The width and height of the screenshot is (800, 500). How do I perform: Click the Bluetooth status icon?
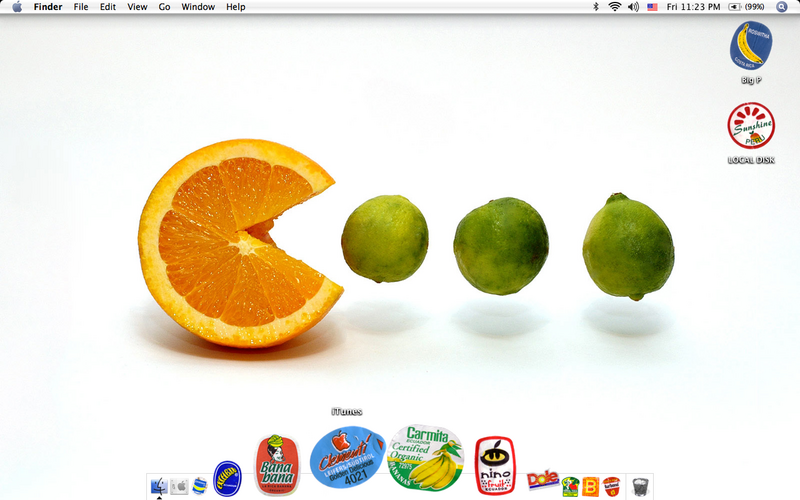click(595, 7)
